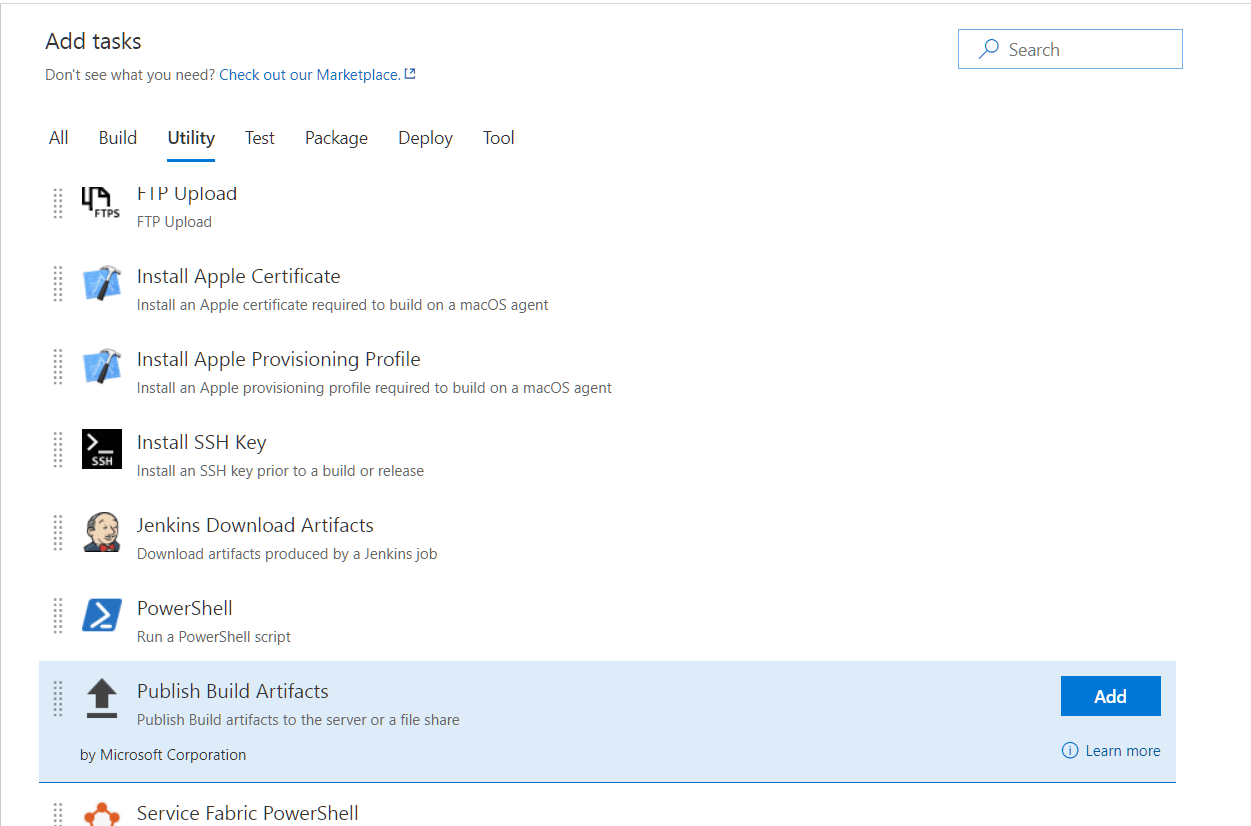The width and height of the screenshot is (1251, 826).
Task: Select the Service Fabric PowerShell title
Action: click(x=248, y=813)
